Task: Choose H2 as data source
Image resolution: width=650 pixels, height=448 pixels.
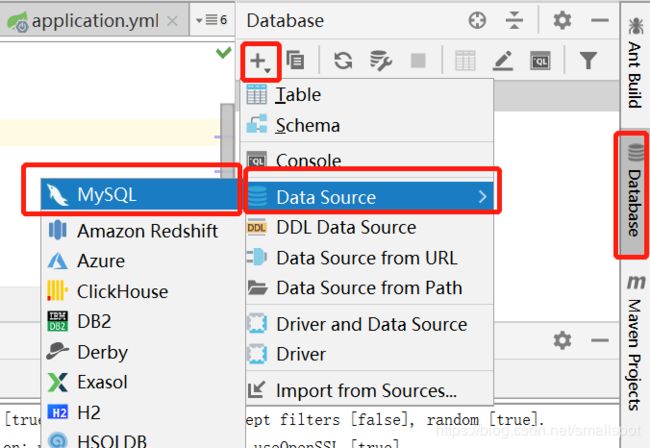Action: point(142,413)
